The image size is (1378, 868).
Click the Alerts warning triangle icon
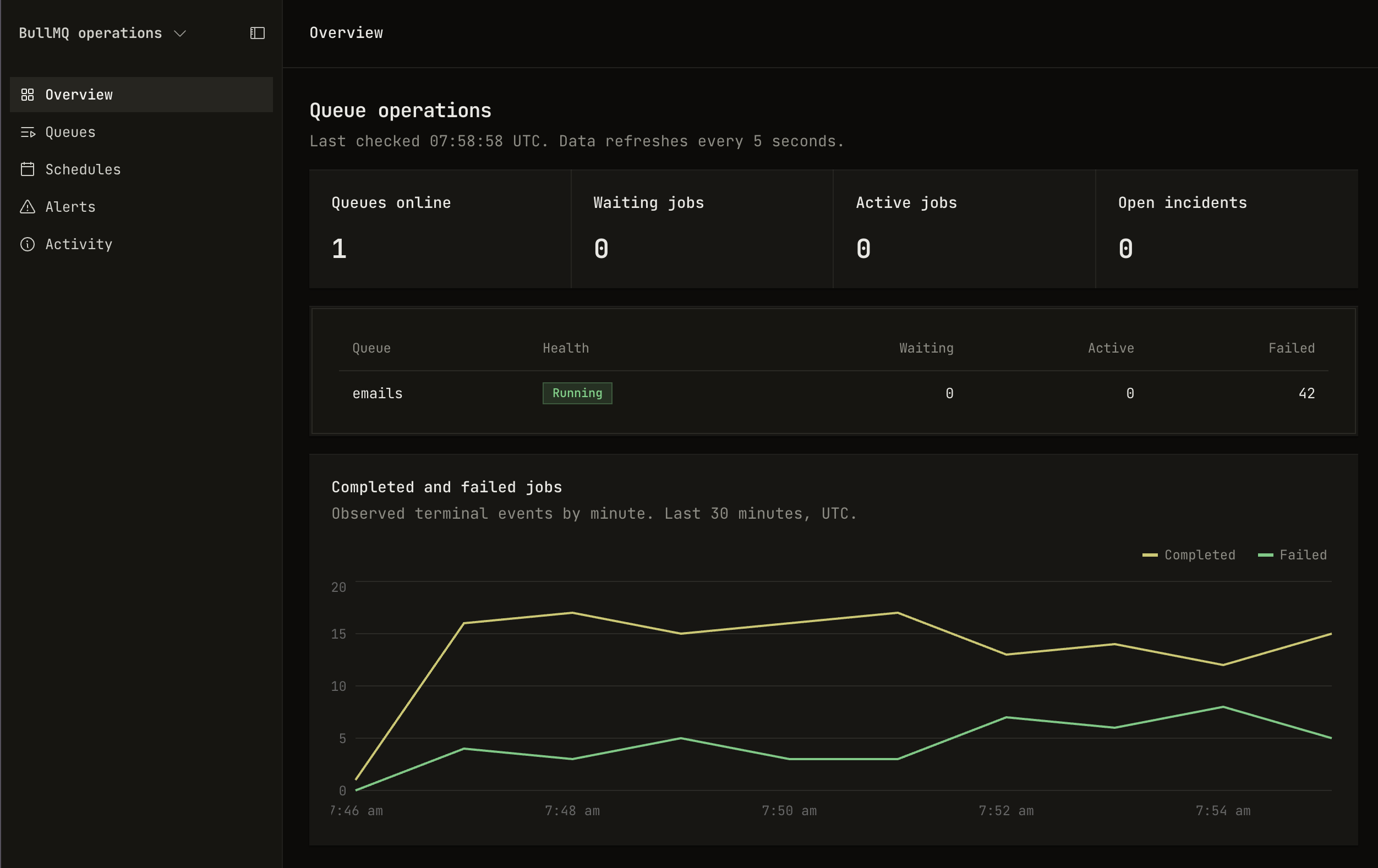tap(28, 206)
